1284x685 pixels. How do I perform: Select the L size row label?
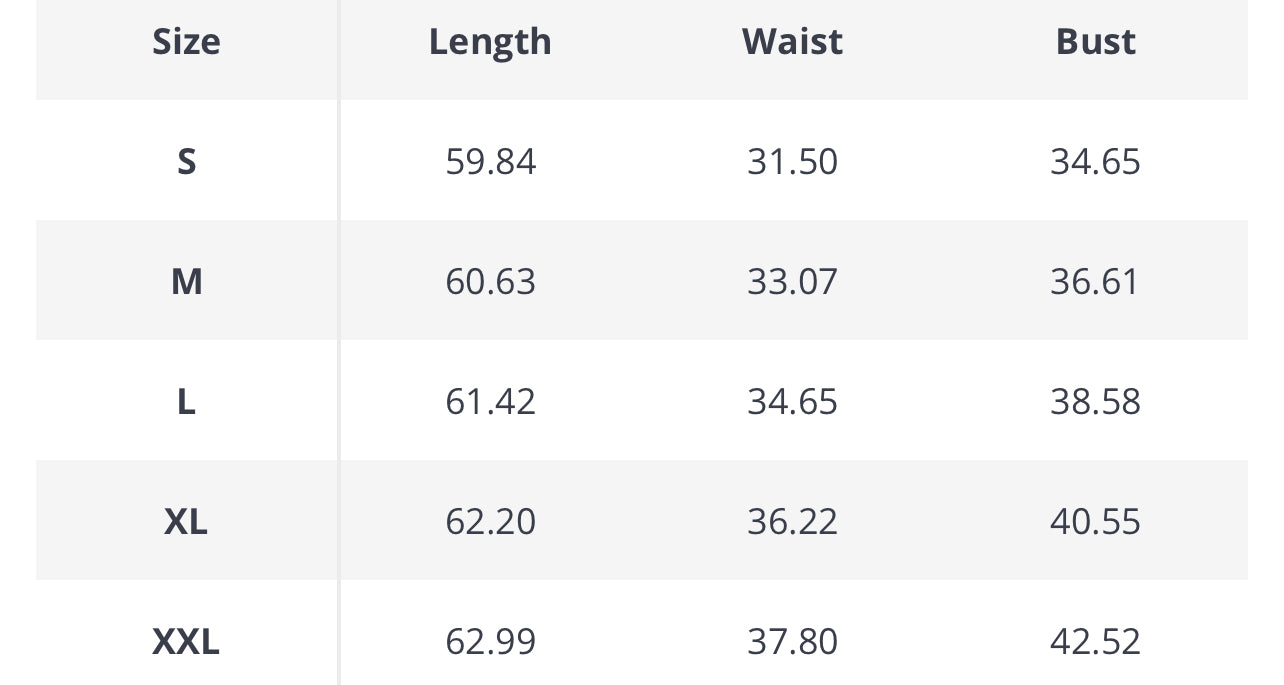[186, 401]
